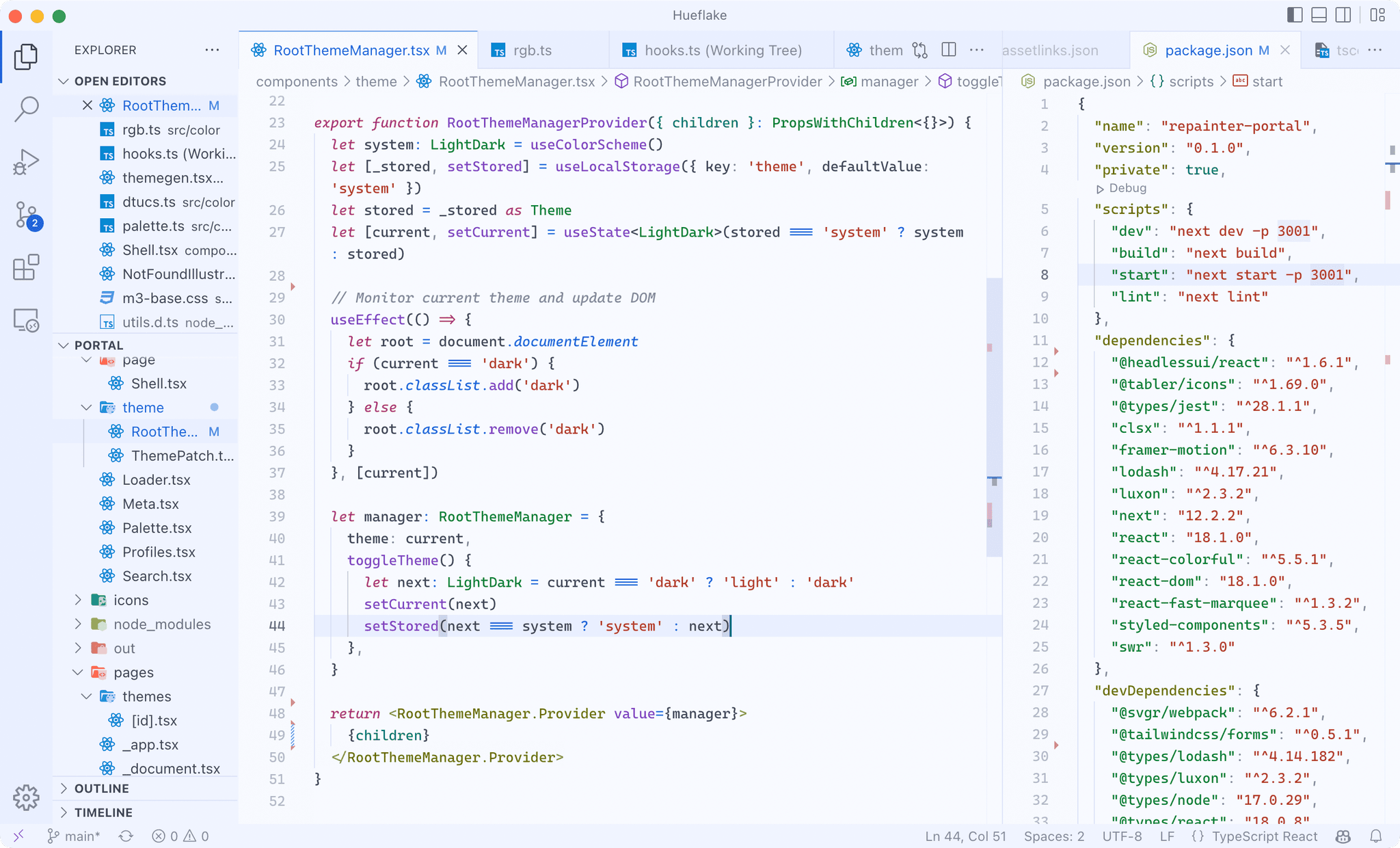The height and width of the screenshot is (848, 1400).
Task: Open m3-base.css in Open Editors
Action: point(165,298)
